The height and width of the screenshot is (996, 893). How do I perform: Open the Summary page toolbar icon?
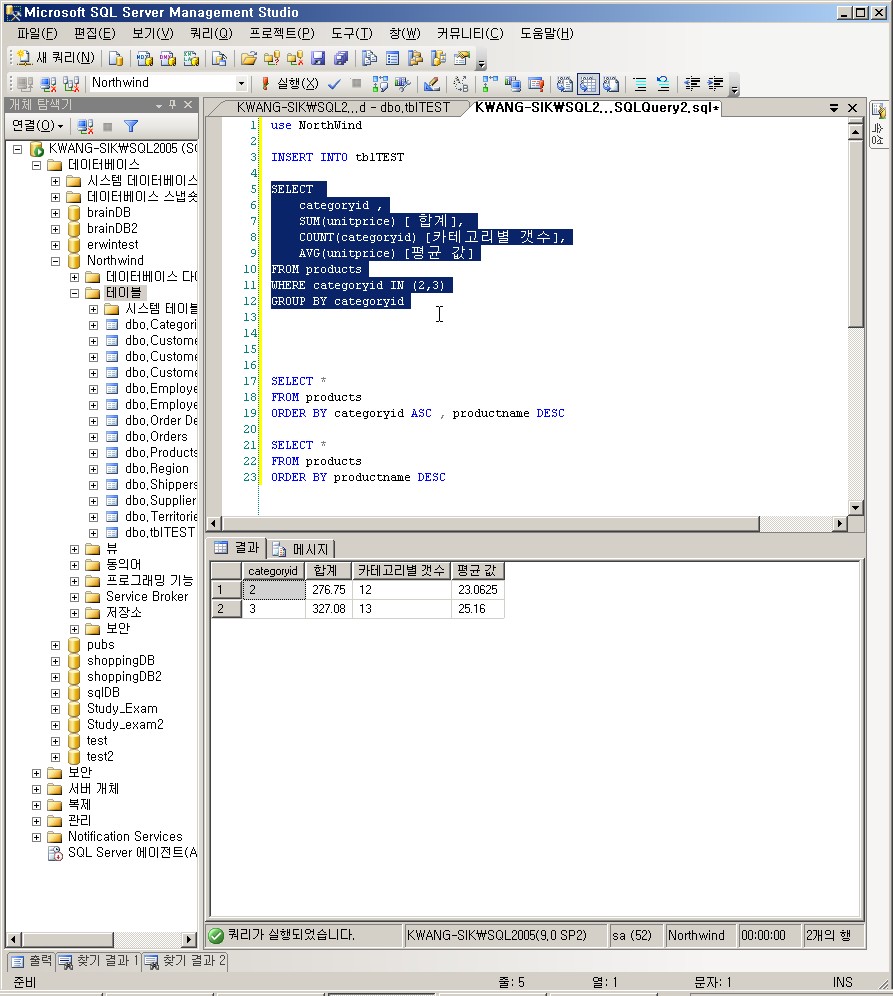point(393,58)
